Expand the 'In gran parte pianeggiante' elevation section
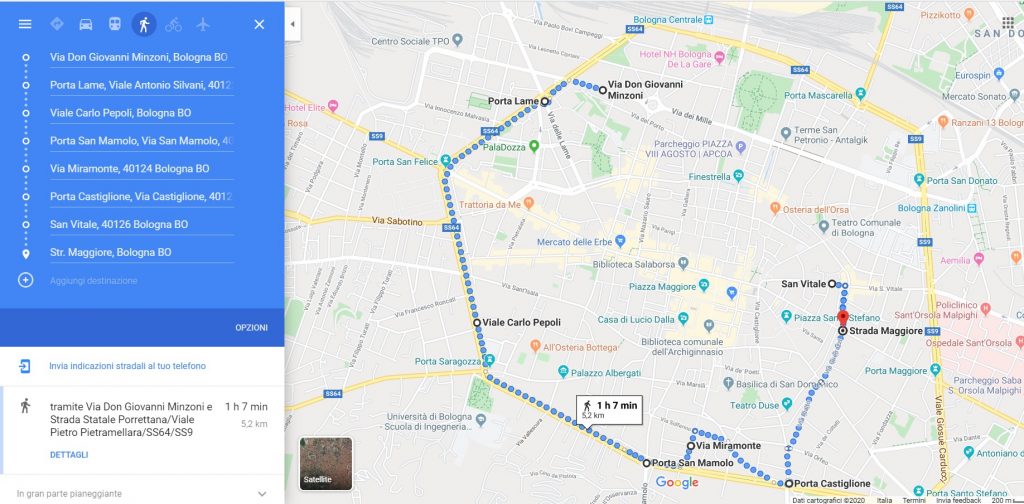The width and height of the screenshot is (1024, 504). point(142,494)
